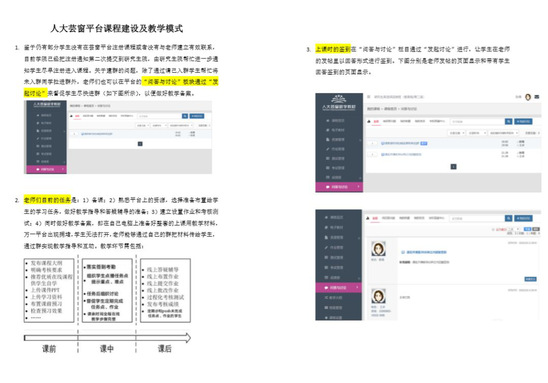Click the school crest logo in the upper-right screenshot sidebar
This screenshot has height=383, width=548.
click(339, 99)
